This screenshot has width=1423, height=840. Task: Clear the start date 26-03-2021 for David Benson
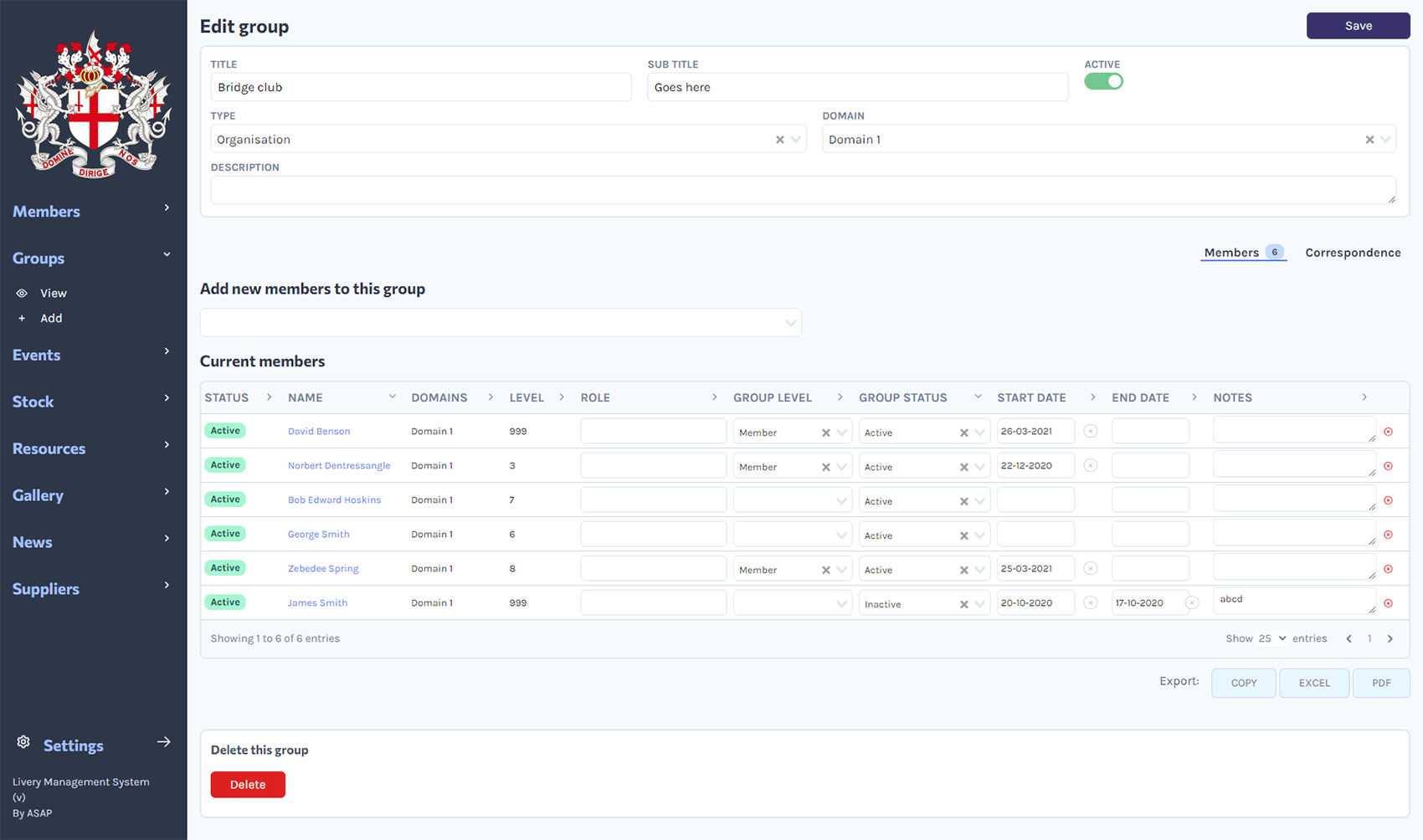[1090, 431]
